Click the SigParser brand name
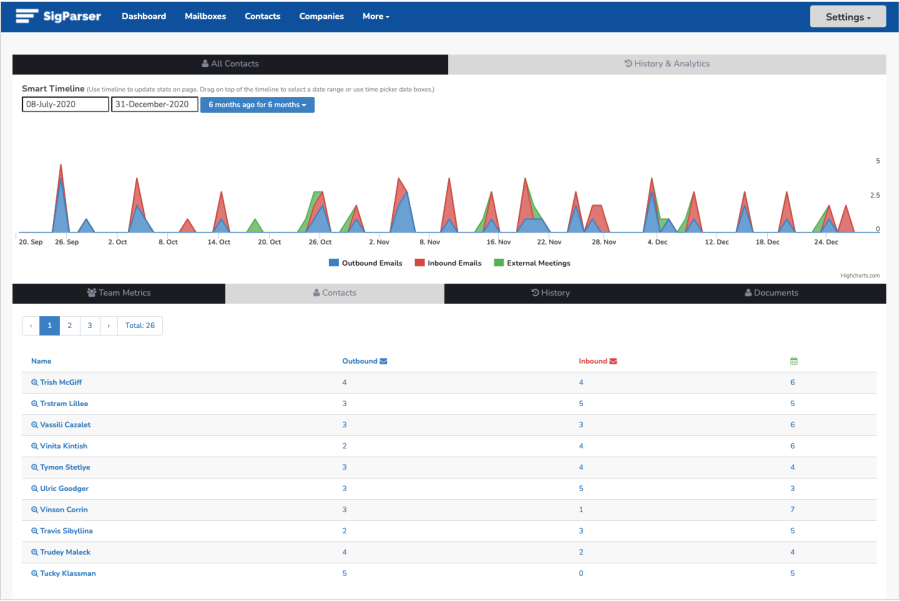Screen dimensions: 900x601 click(x=72, y=16)
